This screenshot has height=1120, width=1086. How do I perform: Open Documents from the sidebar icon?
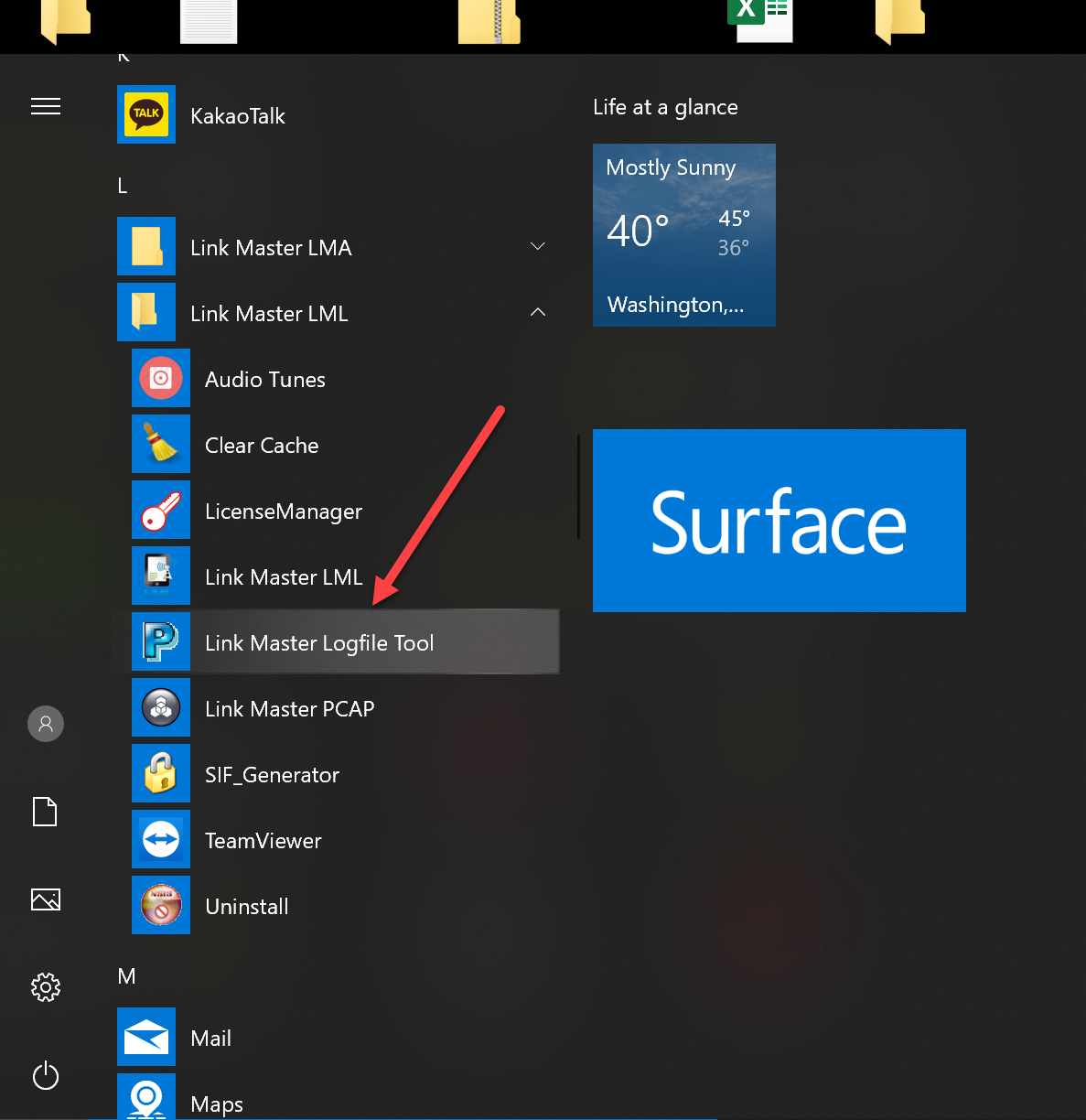45,812
